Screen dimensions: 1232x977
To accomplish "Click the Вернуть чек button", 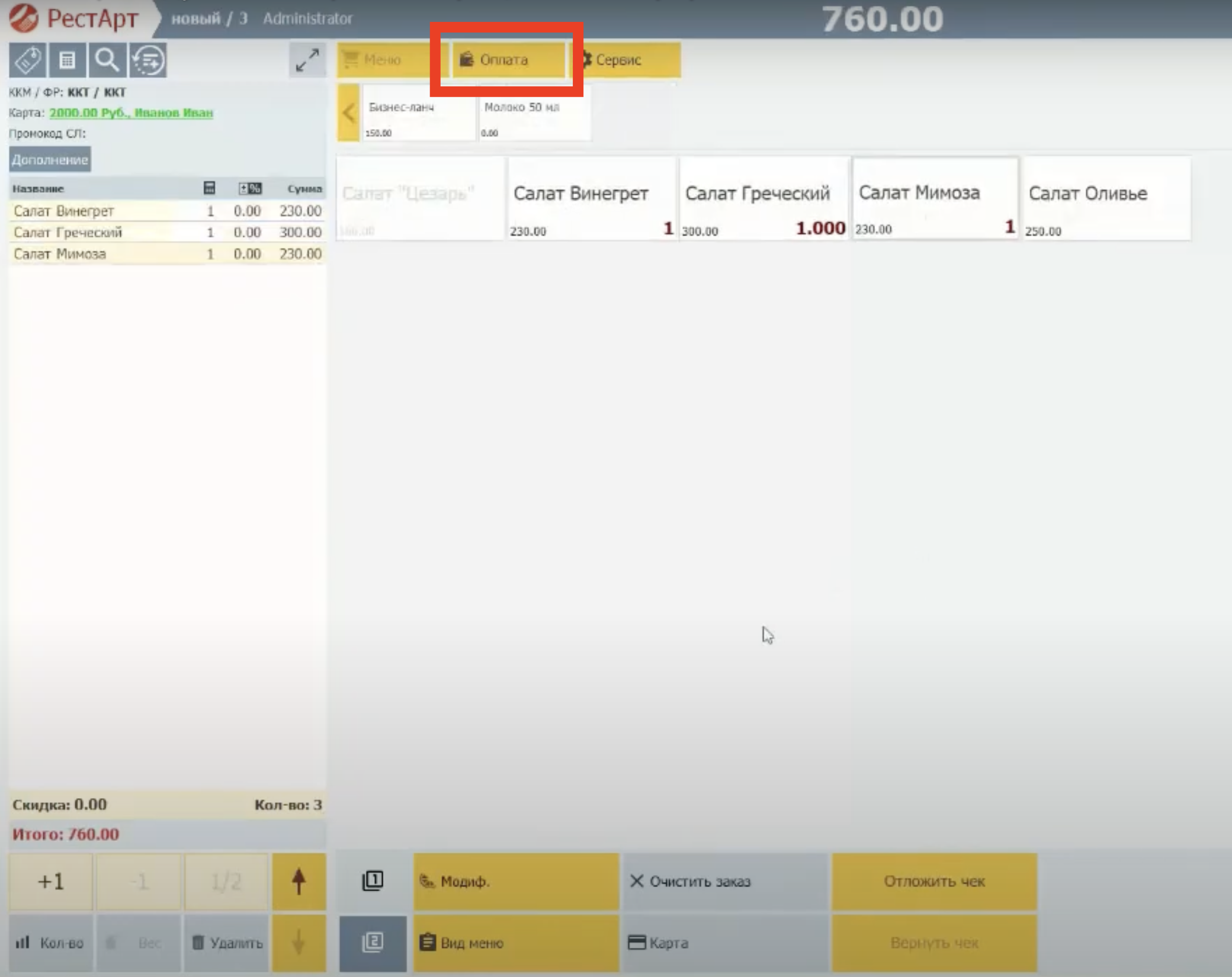I will [934, 943].
